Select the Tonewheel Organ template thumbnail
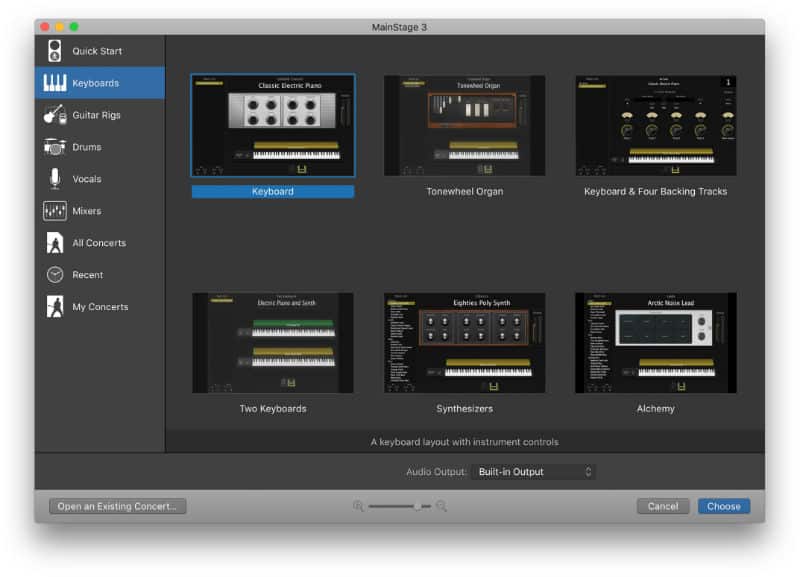 [x=464, y=126]
